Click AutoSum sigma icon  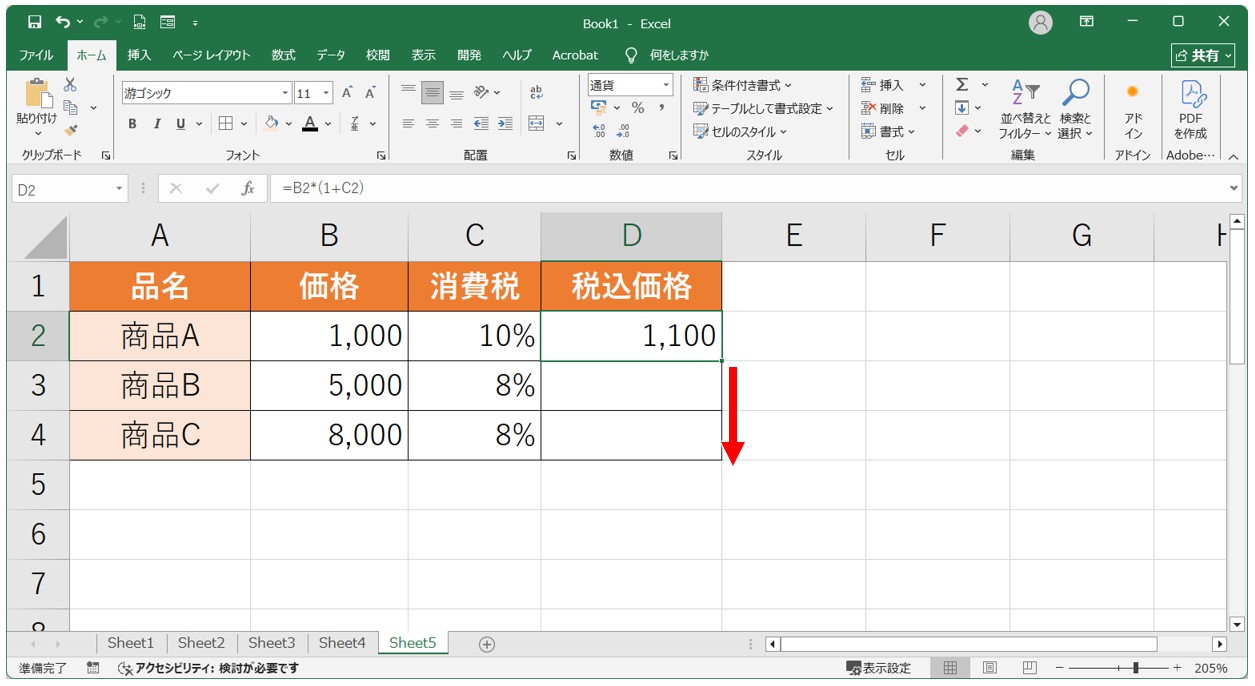point(962,85)
